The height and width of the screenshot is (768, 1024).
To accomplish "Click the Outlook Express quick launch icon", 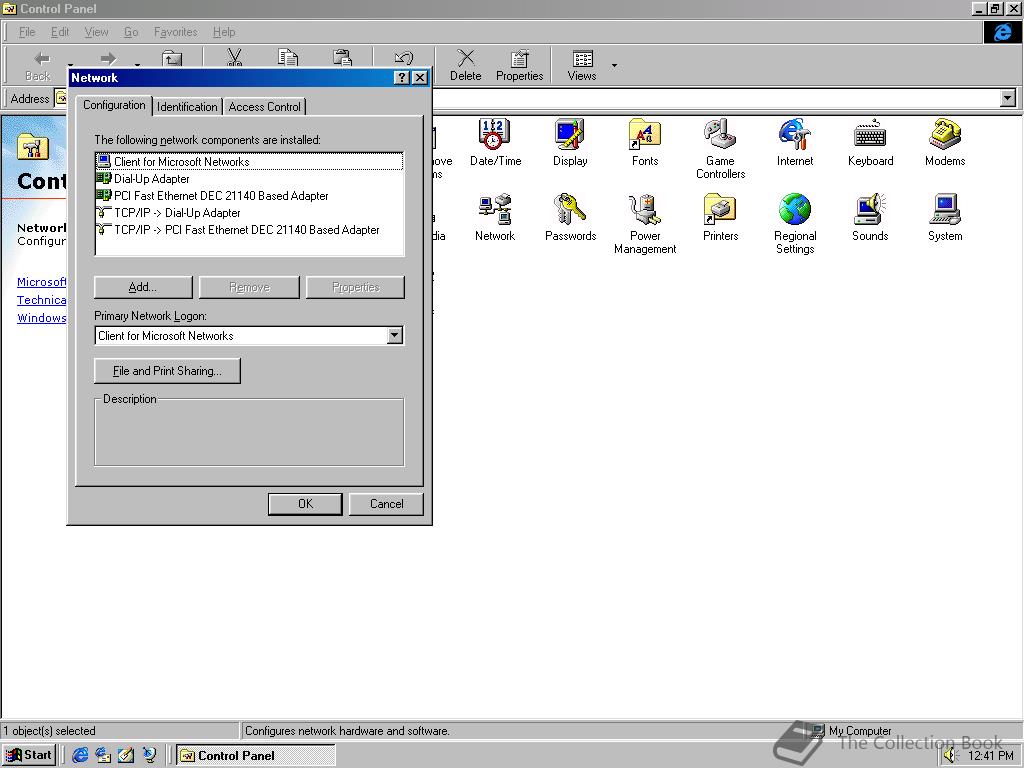I will pos(103,756).
